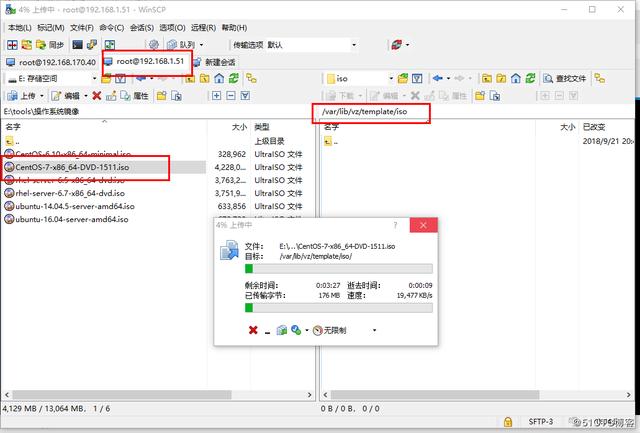Open in PuTTY icon
Screen dimensions: 640x433
click(x=92, y=45)
